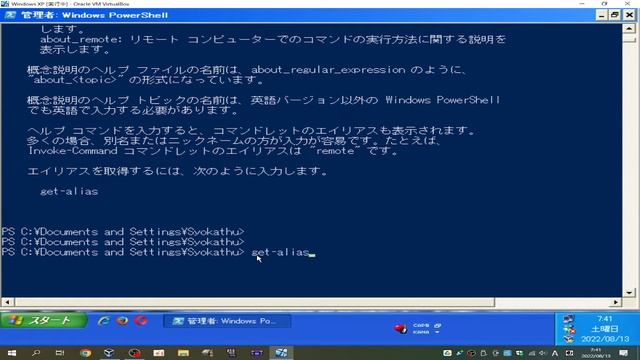Screen dimensions: 640x360
Task: Select the 管理者: Windows Po... taskbar button
Action: [x=227, y=321]
